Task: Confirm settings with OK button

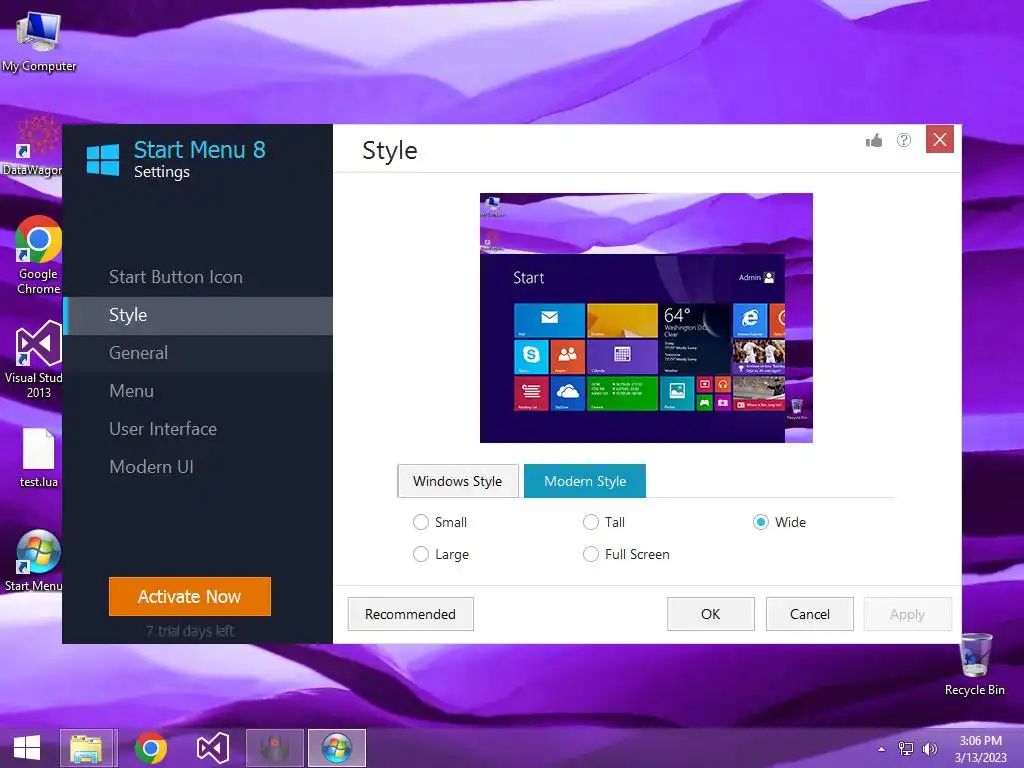Action: pyautogui.click(x=711, y=614)
